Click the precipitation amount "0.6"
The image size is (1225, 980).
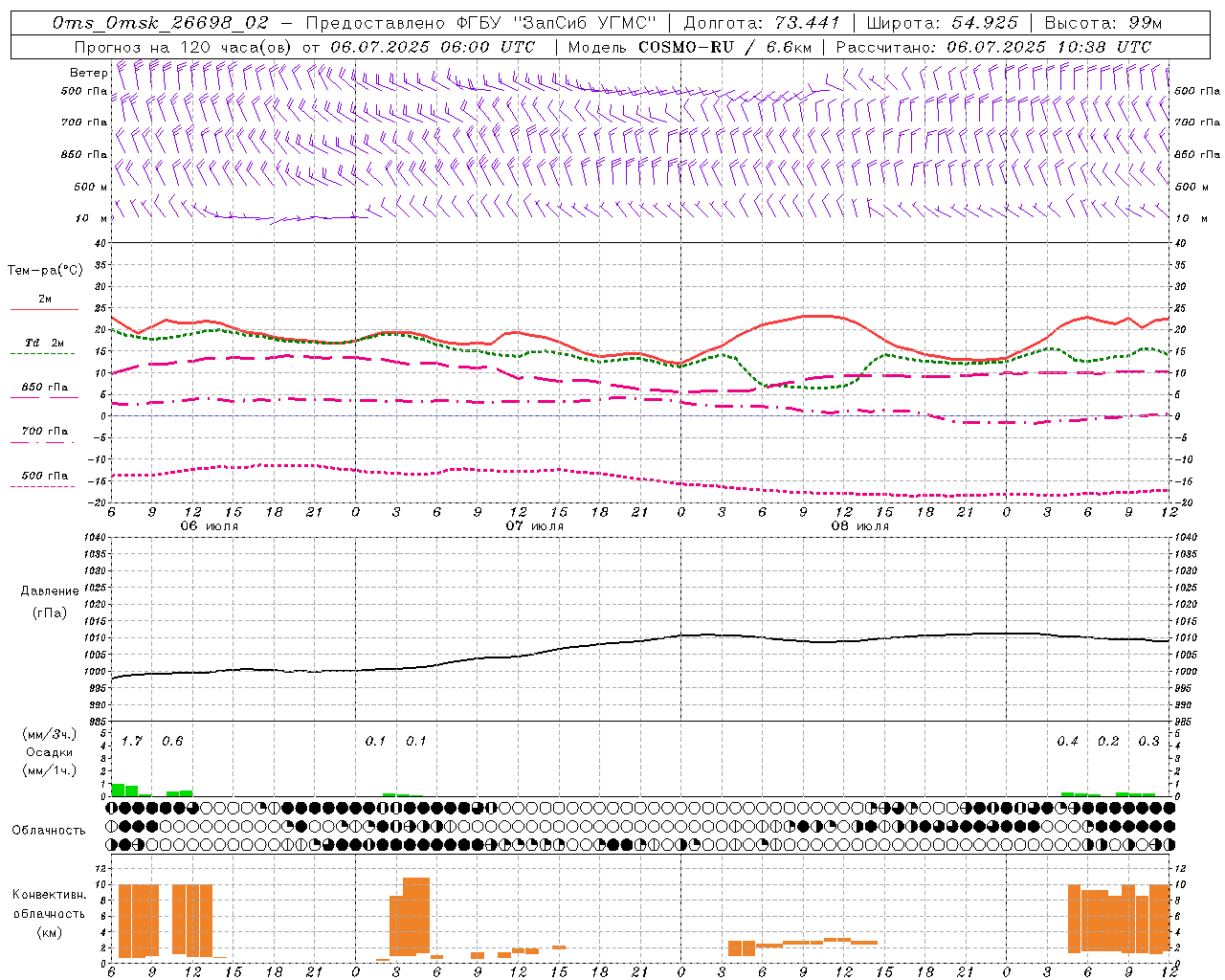[x=172, y=741]
